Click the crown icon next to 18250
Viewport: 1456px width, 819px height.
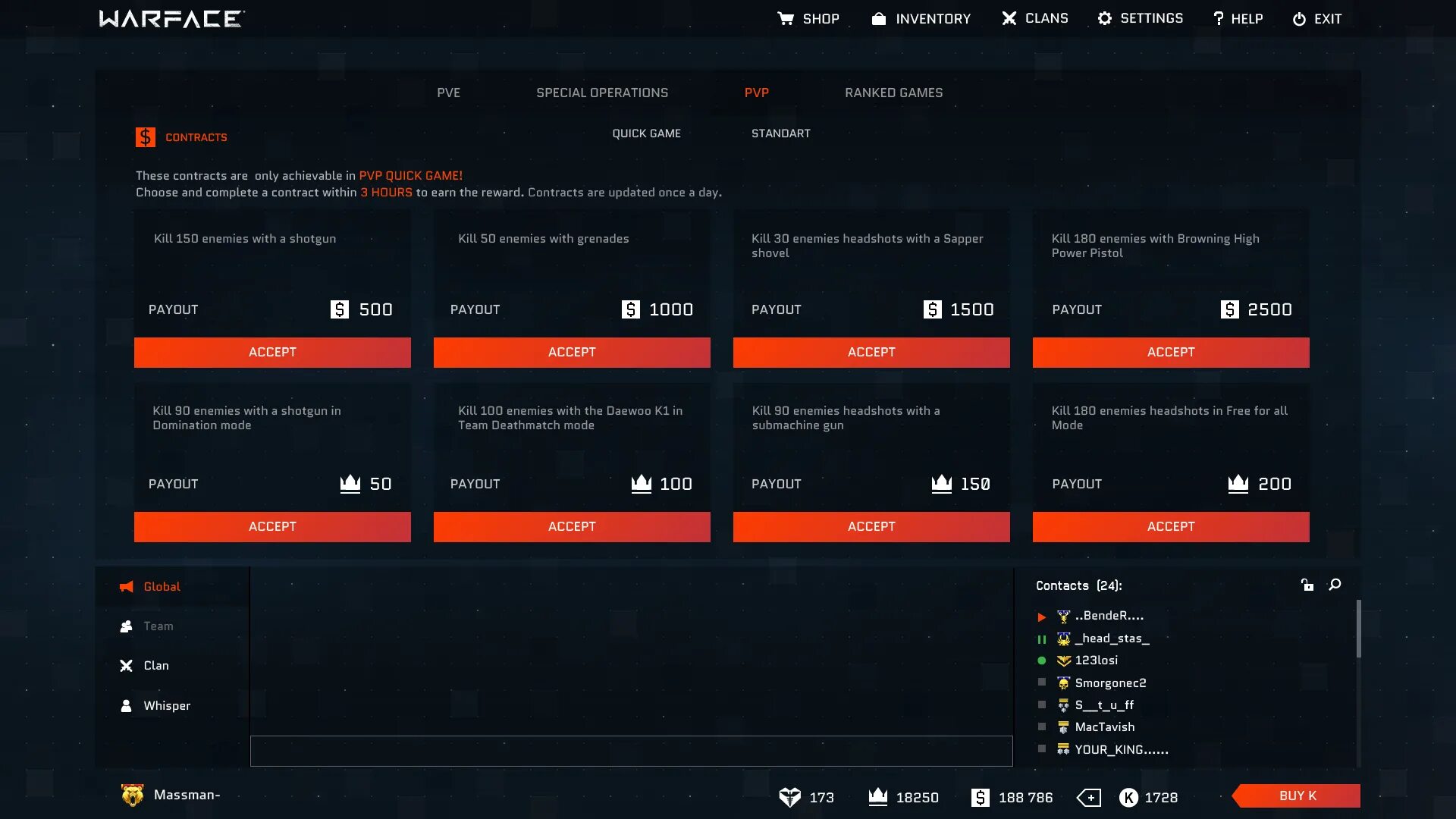click(x=878, y=796)
